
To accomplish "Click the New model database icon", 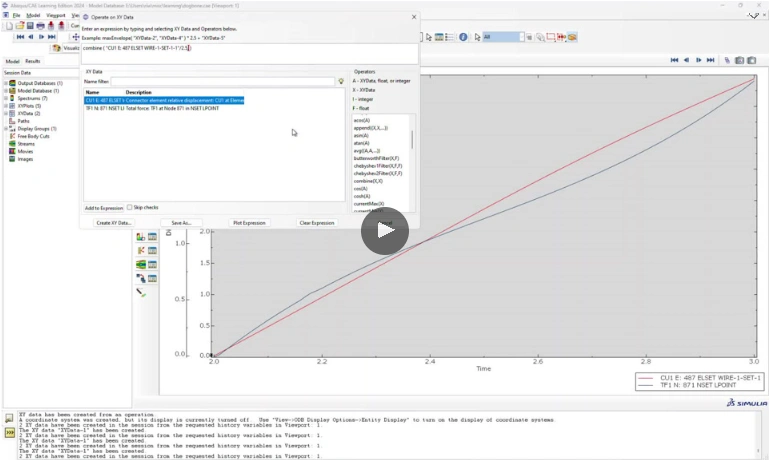I will coord(9,26).
